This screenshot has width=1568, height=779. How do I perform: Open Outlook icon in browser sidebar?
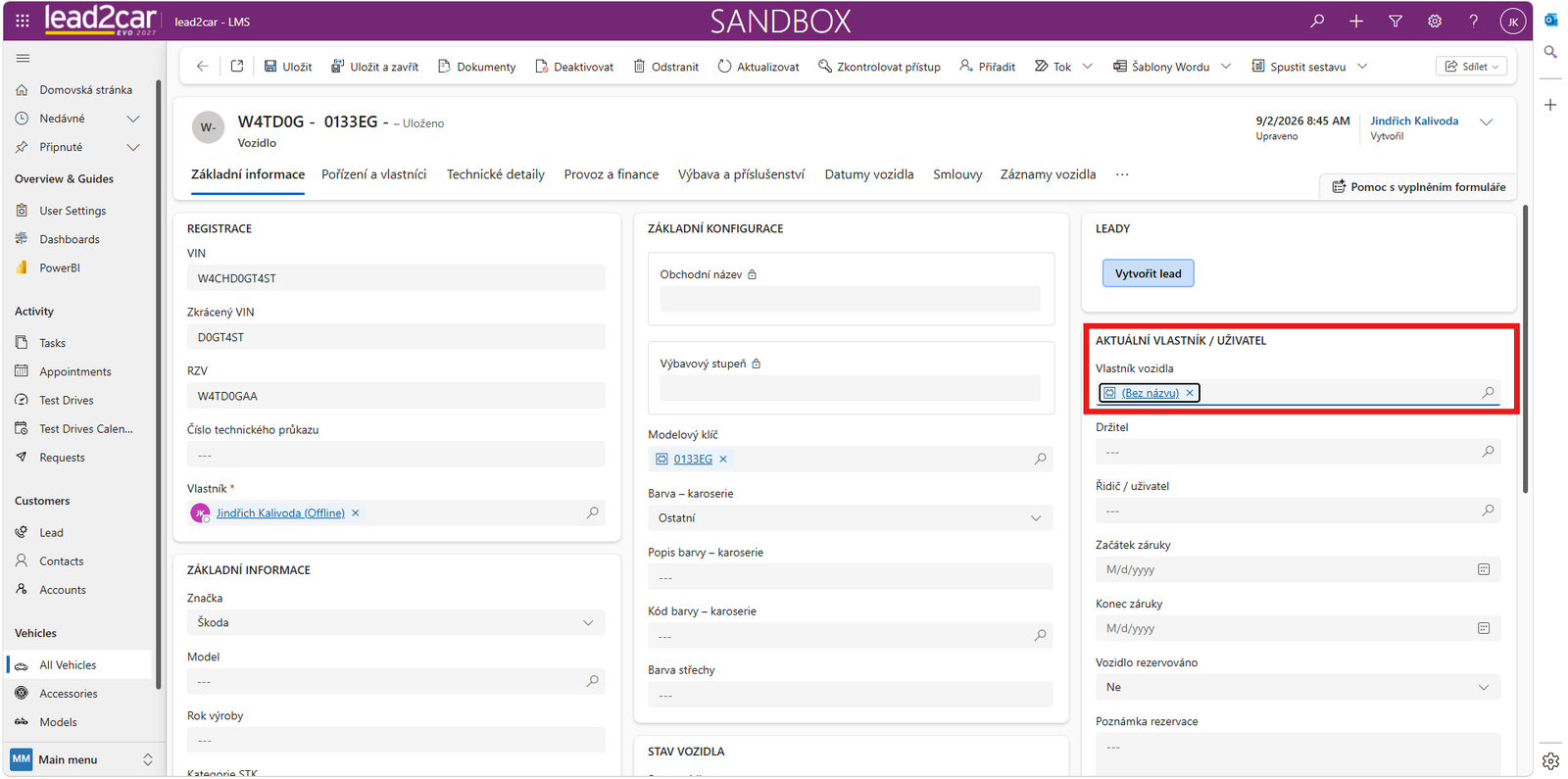click(1550, 20)
